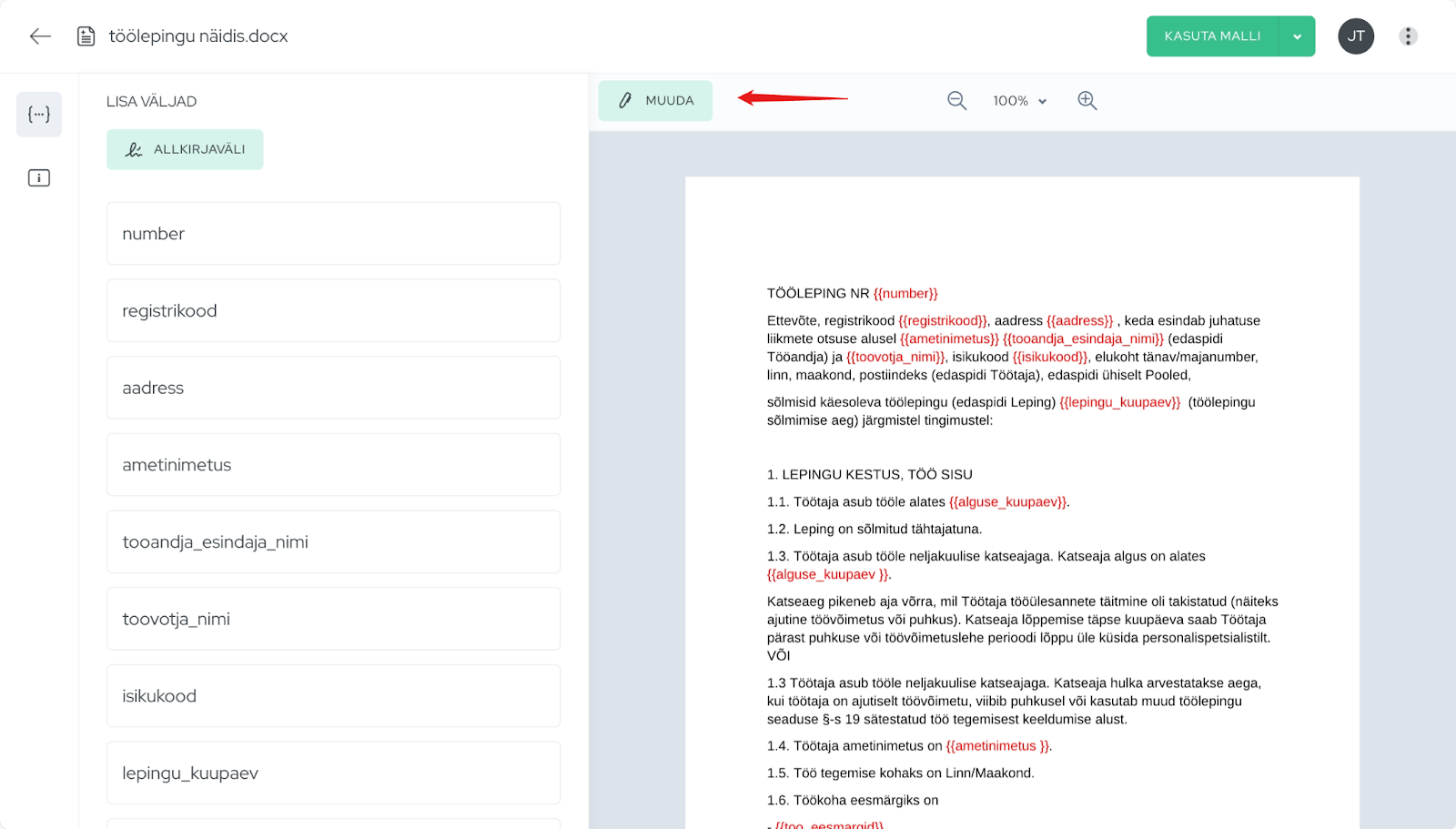
Task: Open the info panel in sidebar
Action: [39, 178]
